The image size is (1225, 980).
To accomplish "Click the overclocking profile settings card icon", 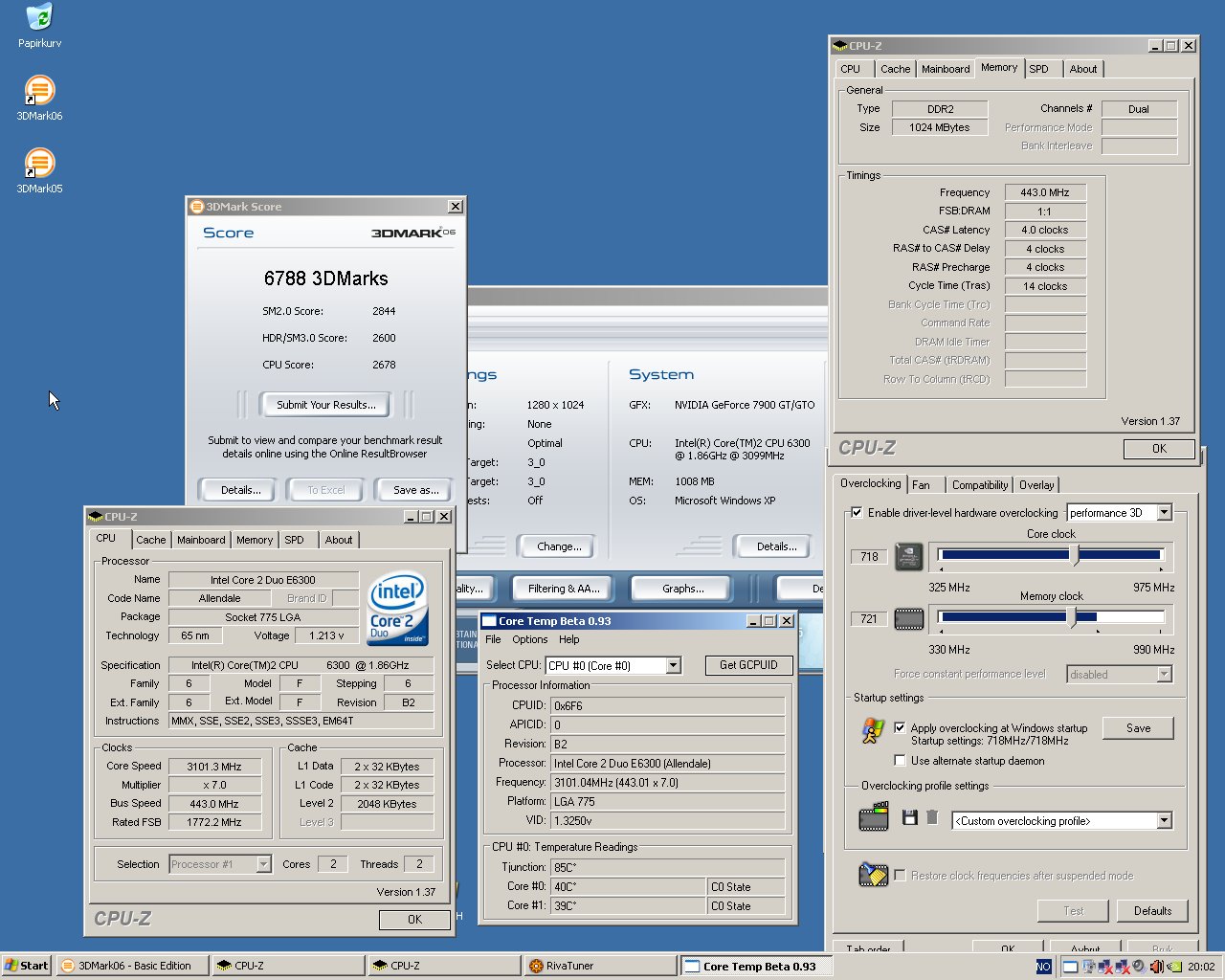I will pyautogui.click(x=873, y=818).
